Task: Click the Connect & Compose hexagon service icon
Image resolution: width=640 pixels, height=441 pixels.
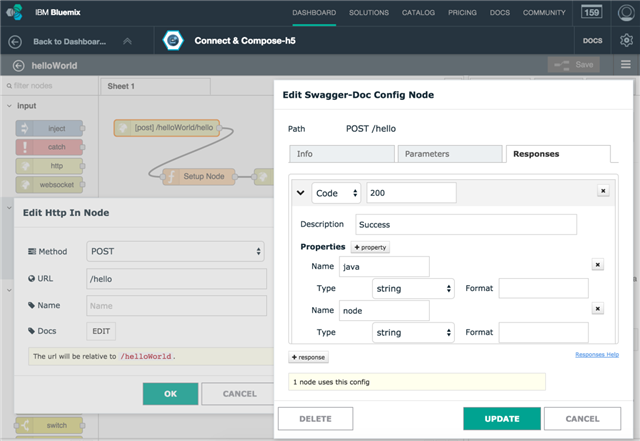Action: [x=173, y=40]
